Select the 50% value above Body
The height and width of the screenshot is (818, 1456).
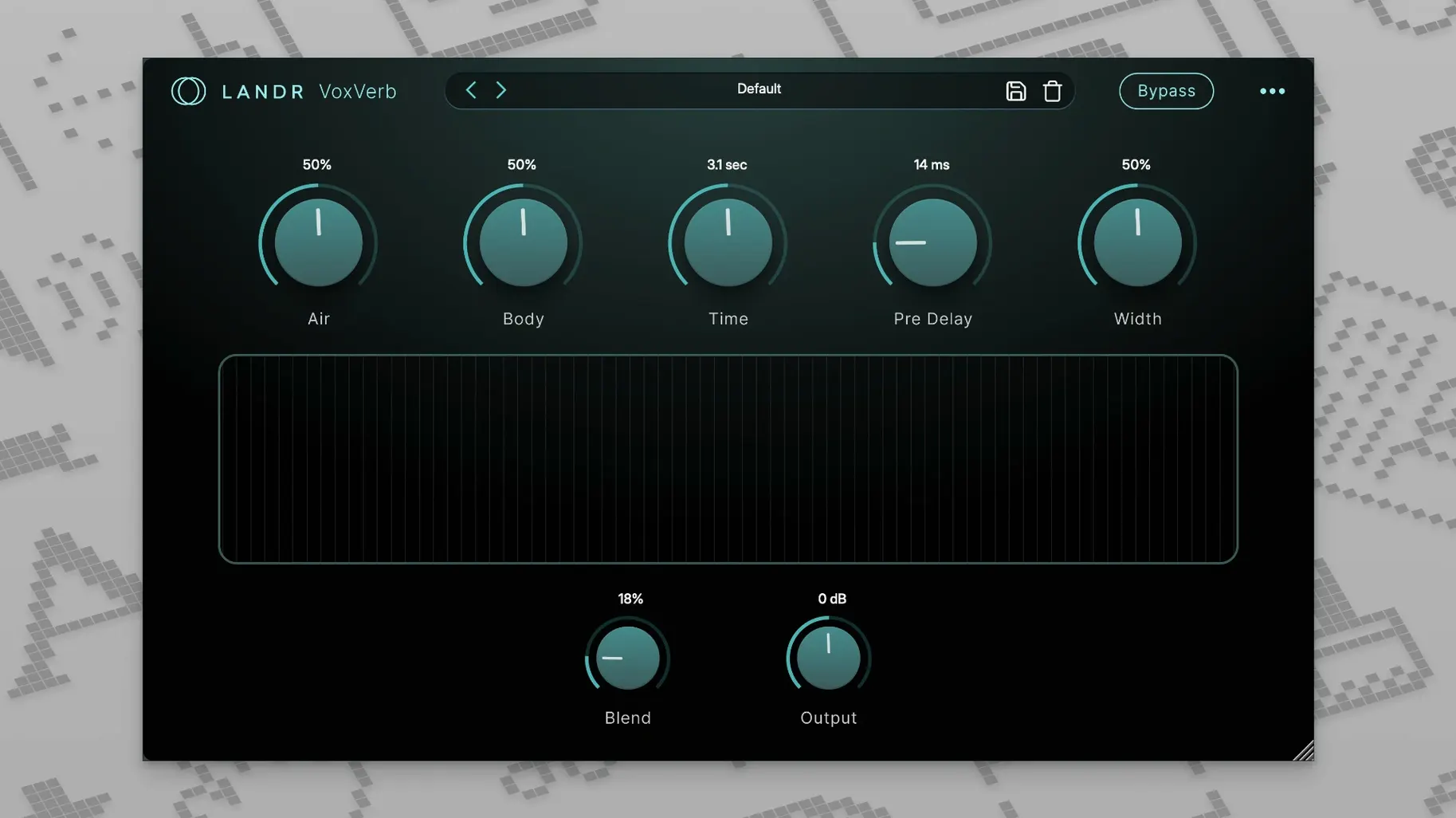coord(521,165)
